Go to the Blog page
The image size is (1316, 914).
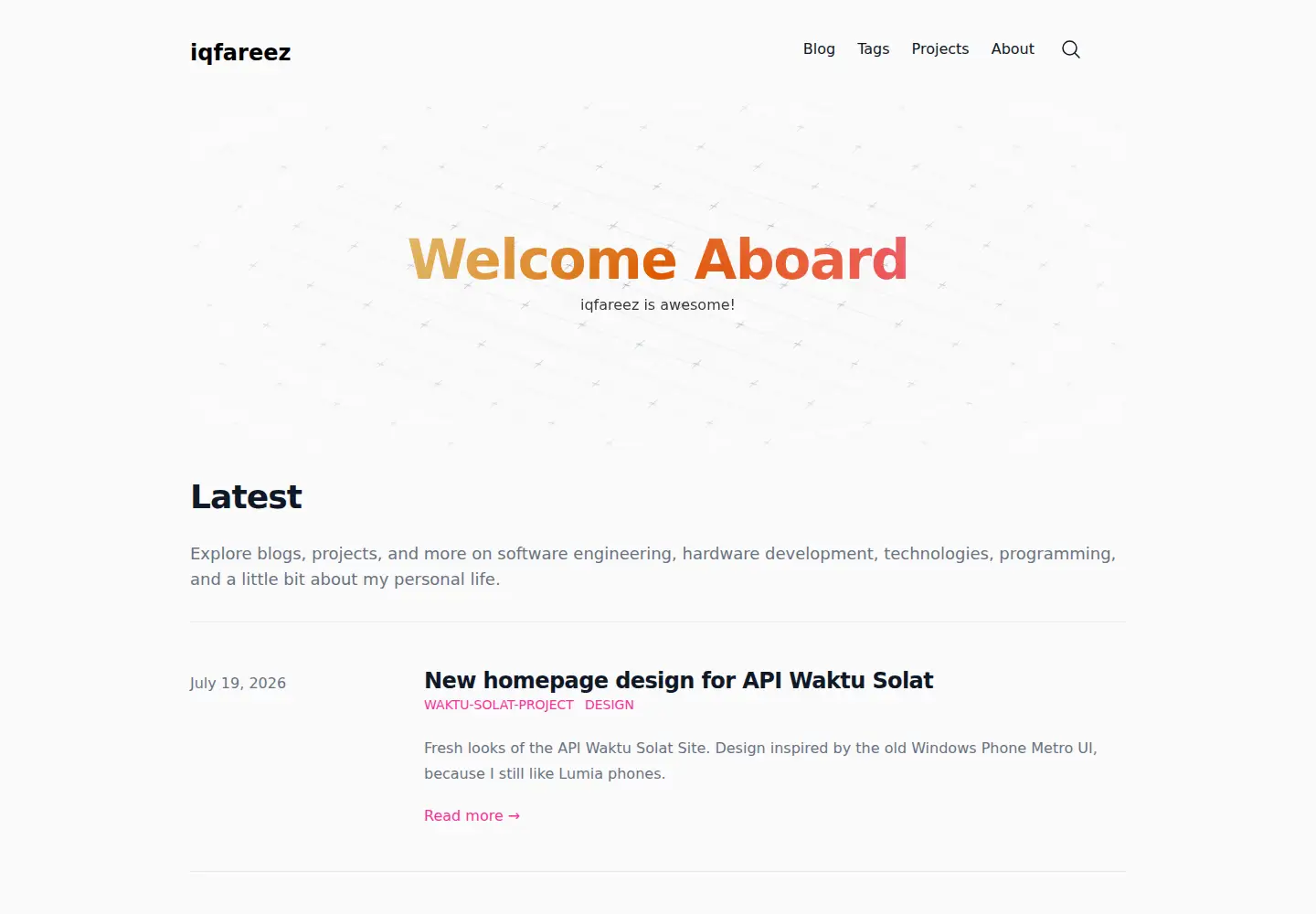click(819, 49)
